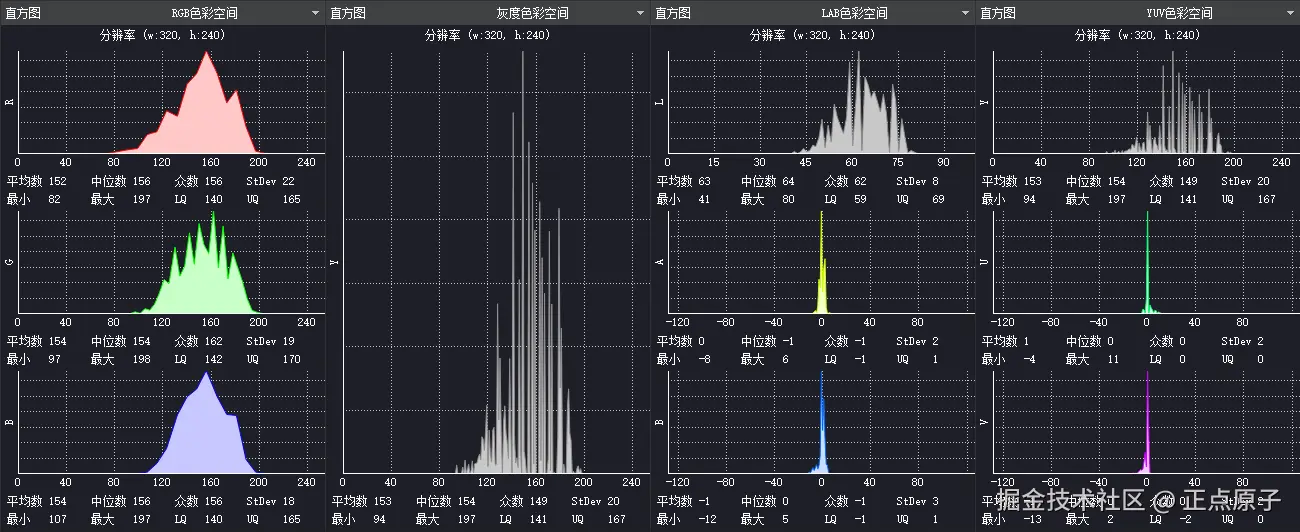Select the RGB B channel StDev 18 value
The image size is (1300, 532).
click(x=288, y=502)
